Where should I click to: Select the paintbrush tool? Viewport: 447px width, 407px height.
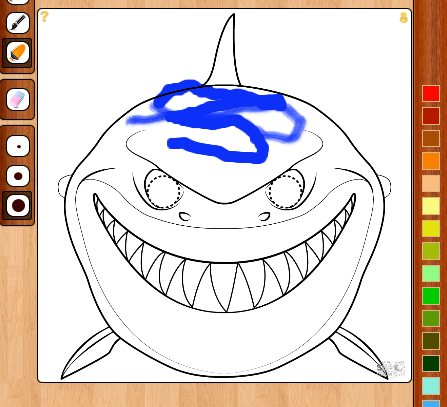18,23
